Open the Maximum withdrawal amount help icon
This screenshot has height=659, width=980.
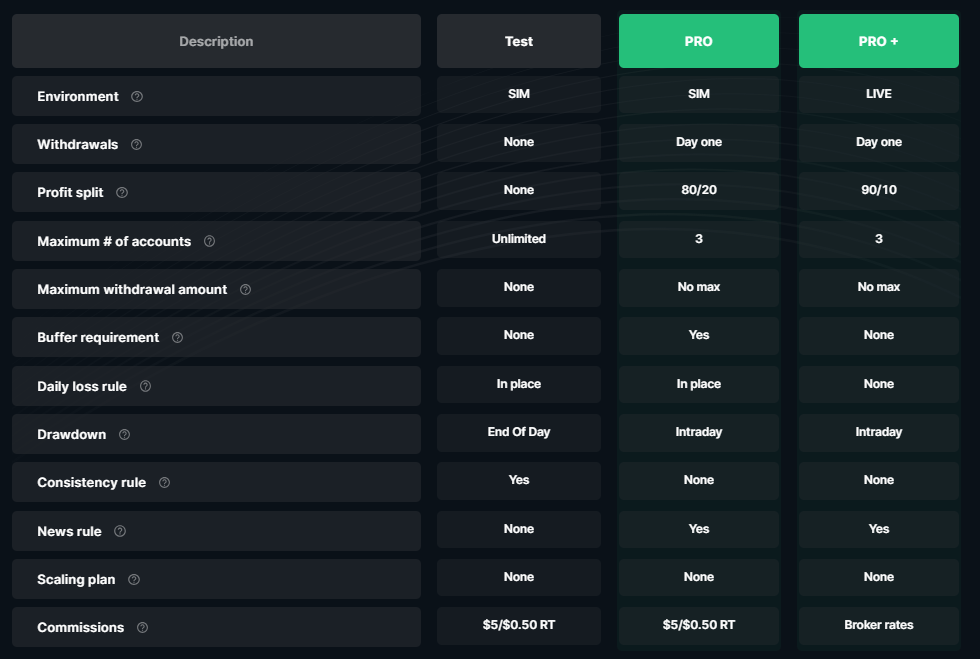coord(245,289)
